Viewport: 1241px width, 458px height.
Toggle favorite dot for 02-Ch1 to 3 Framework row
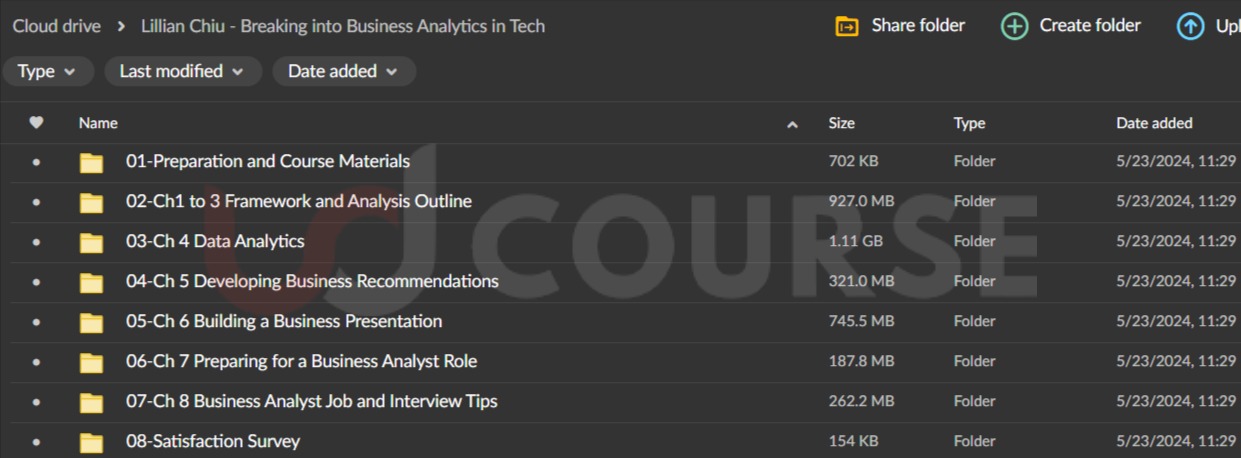pyautogui.click(x=37, y=202)
